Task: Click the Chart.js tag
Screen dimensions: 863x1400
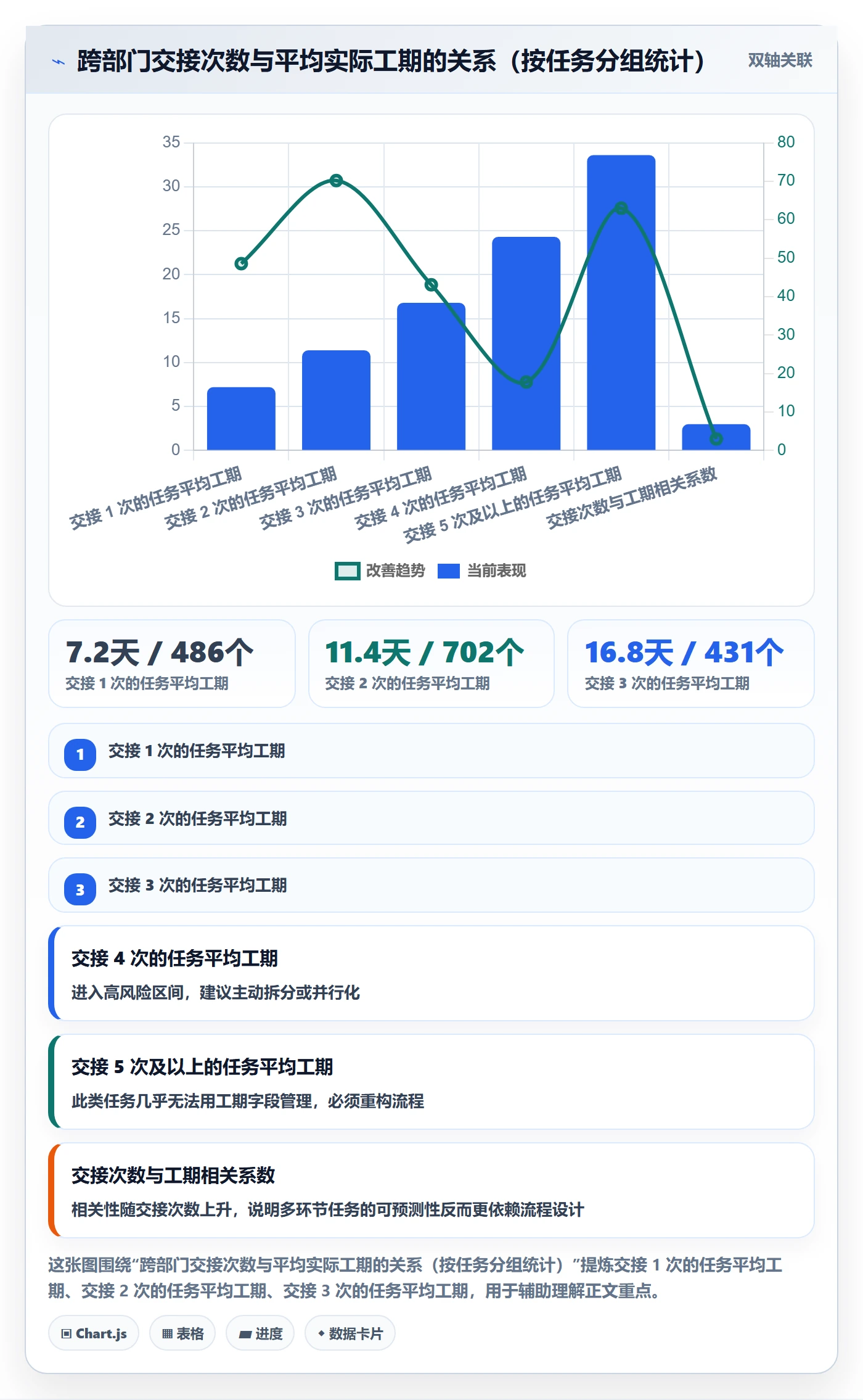Action: pyautogui.click(x=94, y=1333)
